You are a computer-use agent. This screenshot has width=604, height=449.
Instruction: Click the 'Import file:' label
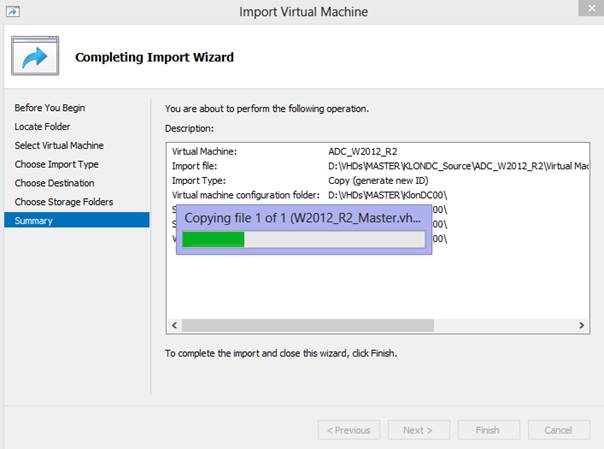pos(195,166)
